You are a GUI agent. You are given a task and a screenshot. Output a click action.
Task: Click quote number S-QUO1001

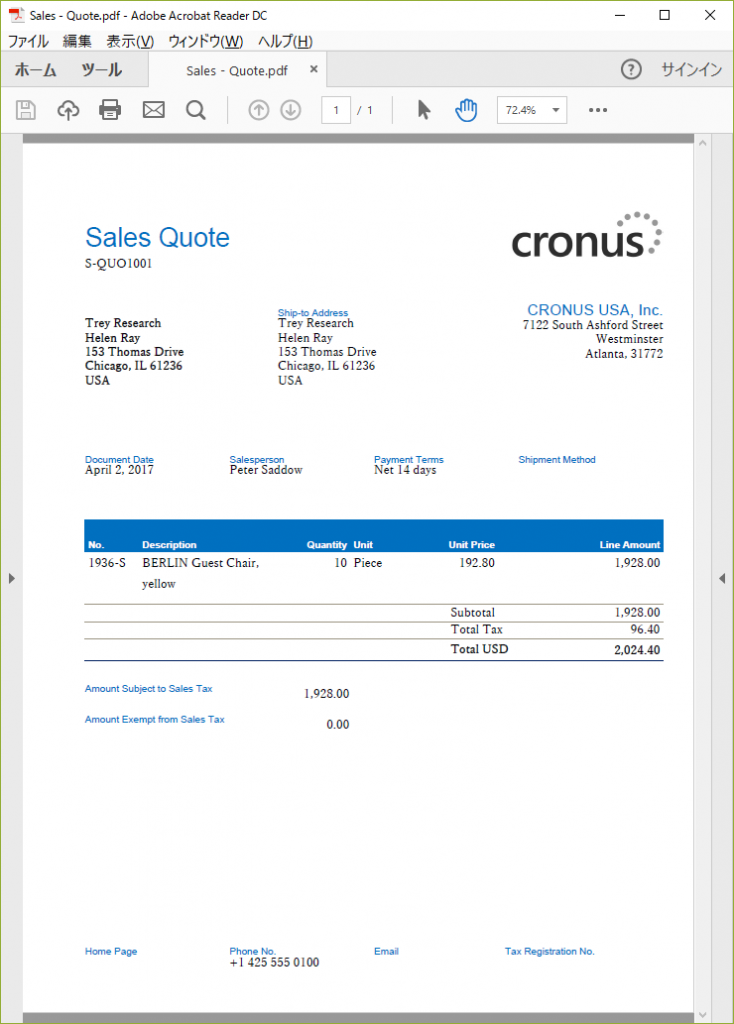pos(118,263)
